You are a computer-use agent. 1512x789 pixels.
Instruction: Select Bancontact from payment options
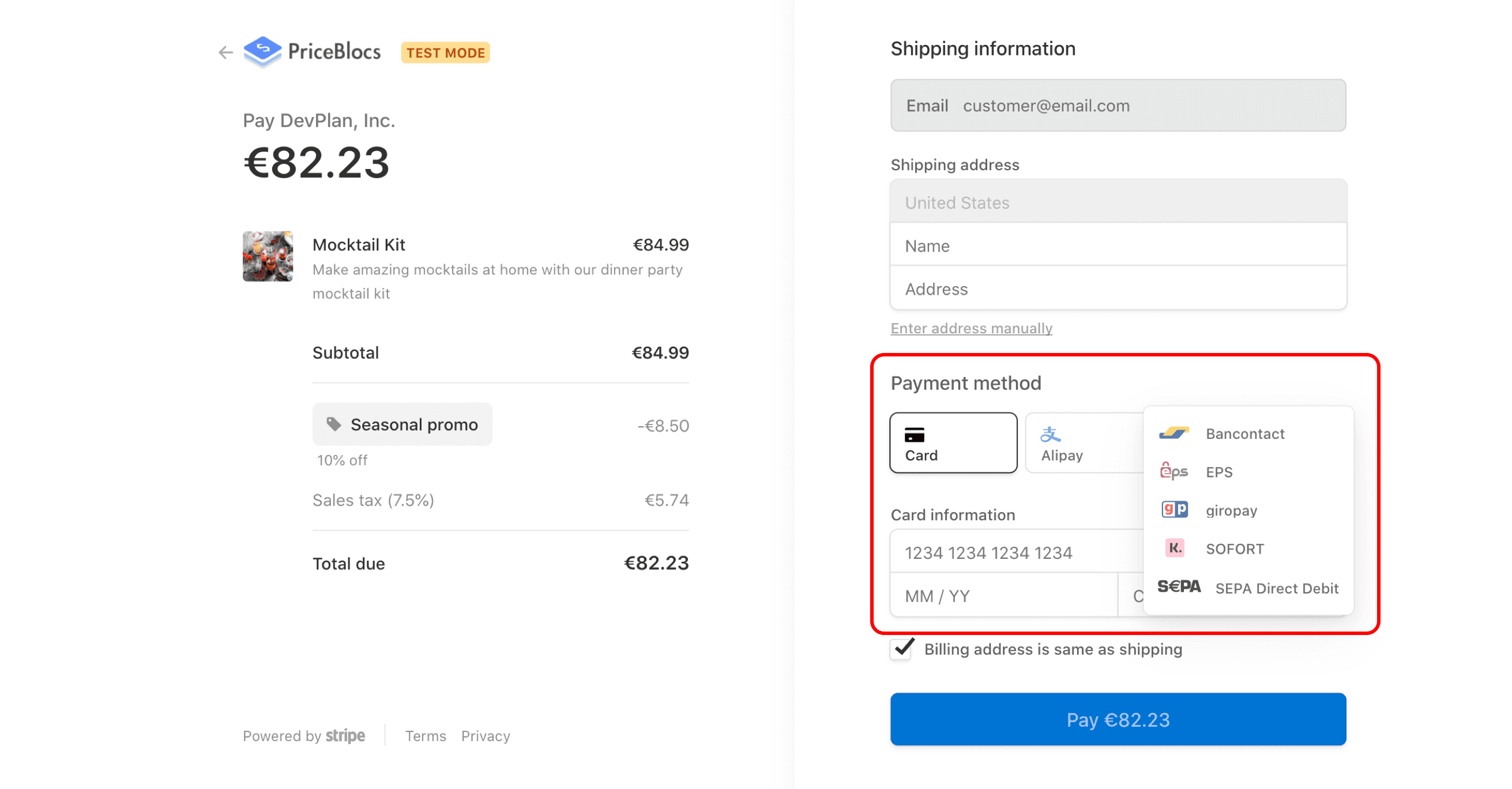pyautogui.click(x=1244, y=433)
